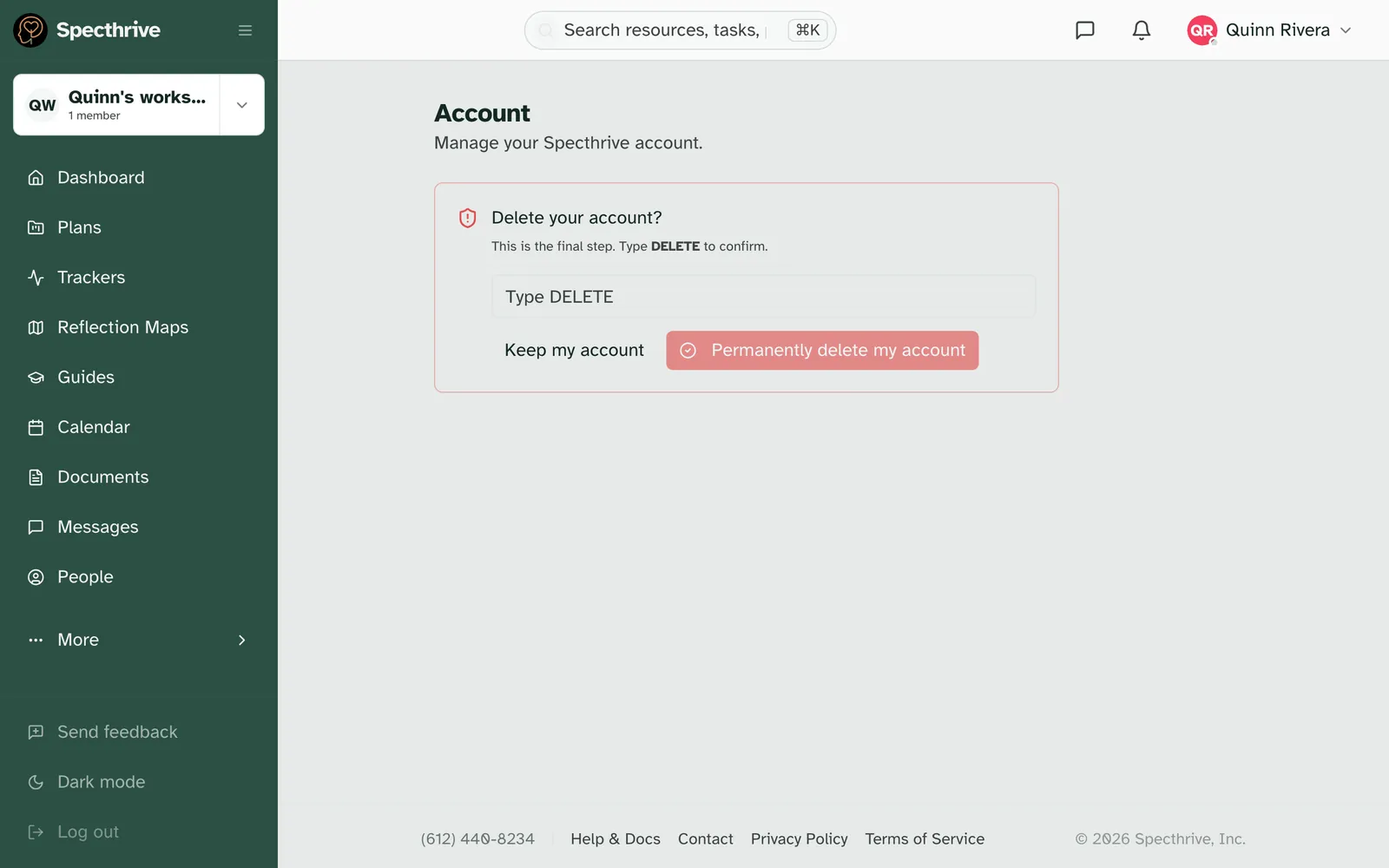Open the chat messages icon in header

point(1085,30)
